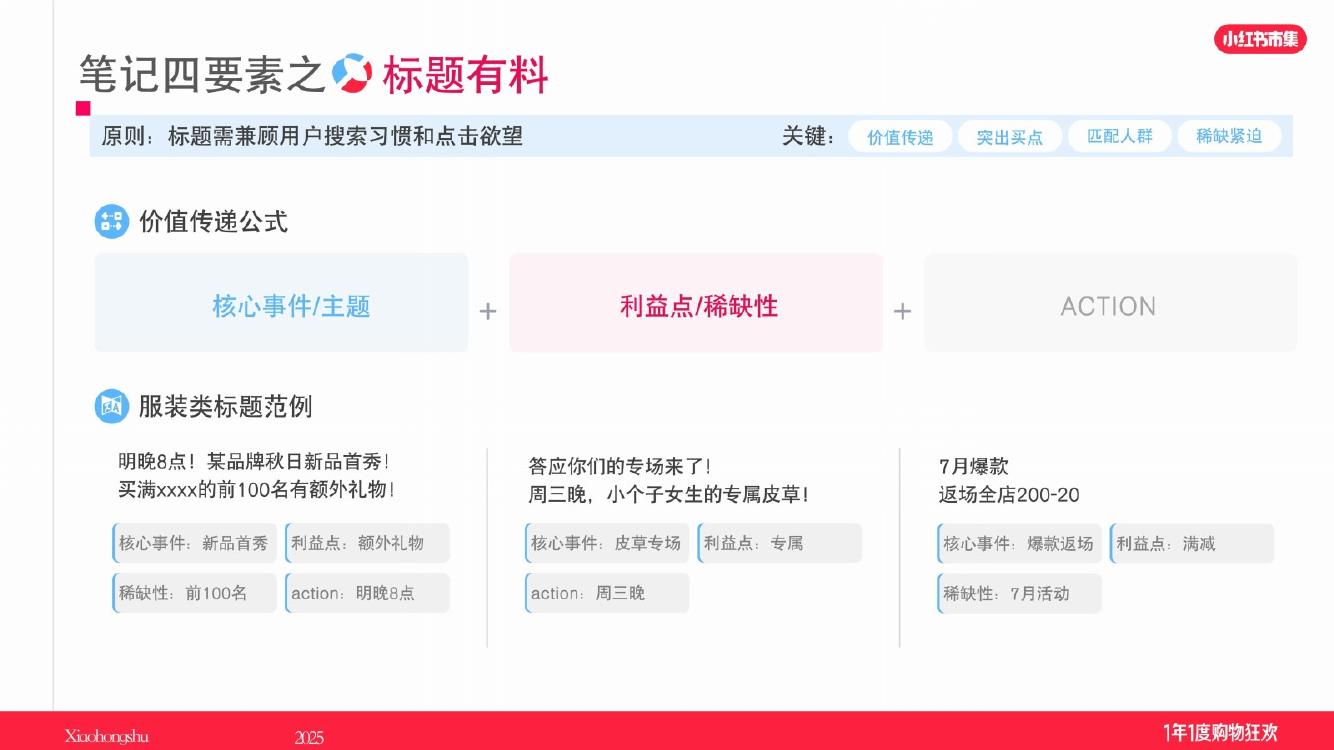This screenshot has height=750, width=1334.
Task: Select the blue 价值传递公式 formula icon
Action: pyautogui.click(x=111, y=223)
